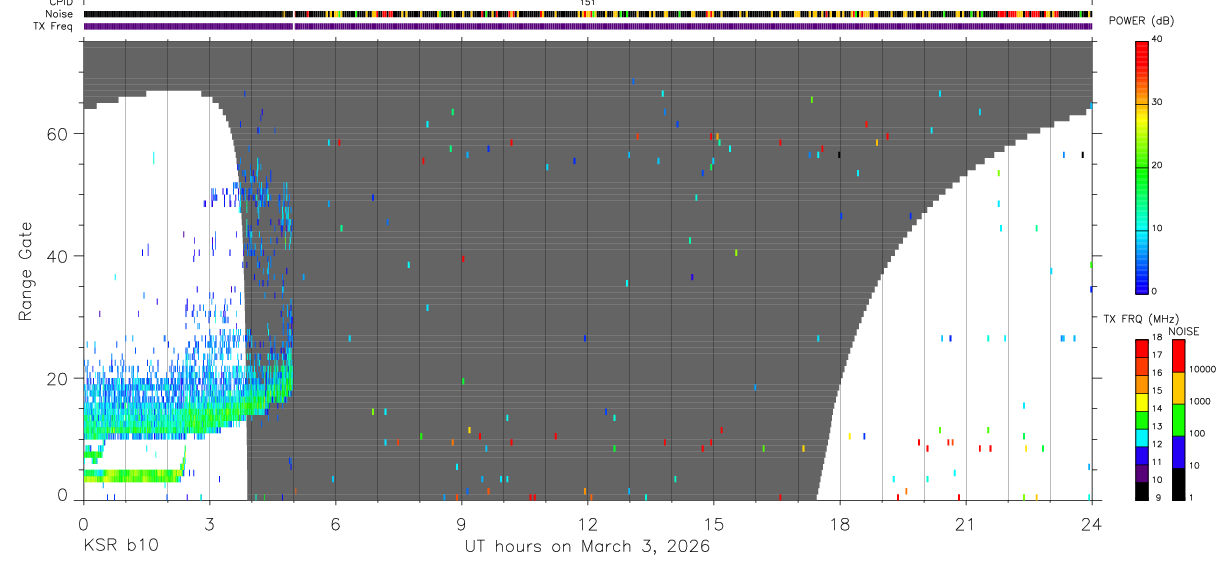Click the multicolored Noise strip above the plot
Image resolution: width=1228 pixels, height=567 pixels.
[587, 14]
